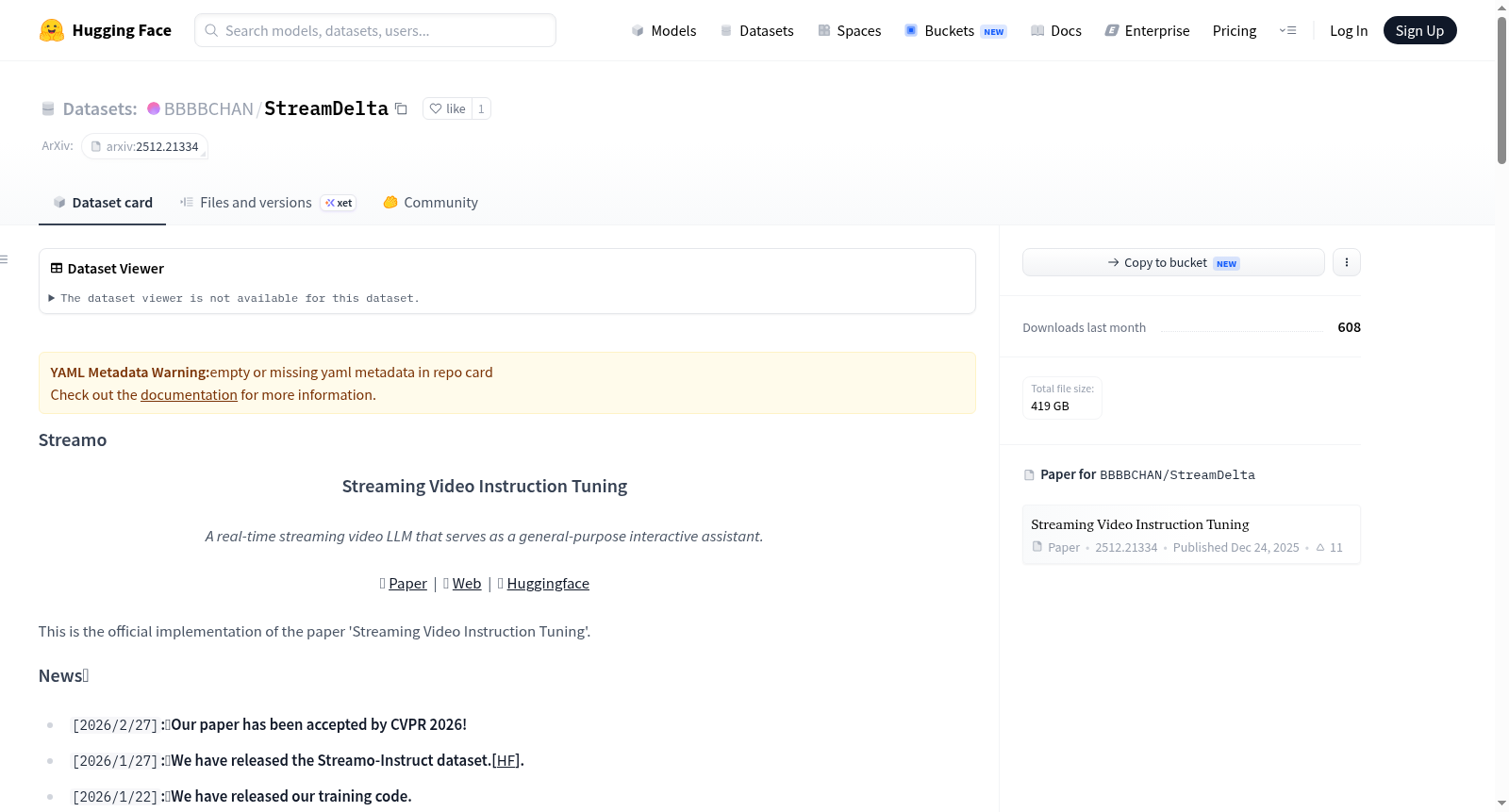Screen dimensions: 1509x812
Task: Click the Copy to bucket button
Action: 1173,262
